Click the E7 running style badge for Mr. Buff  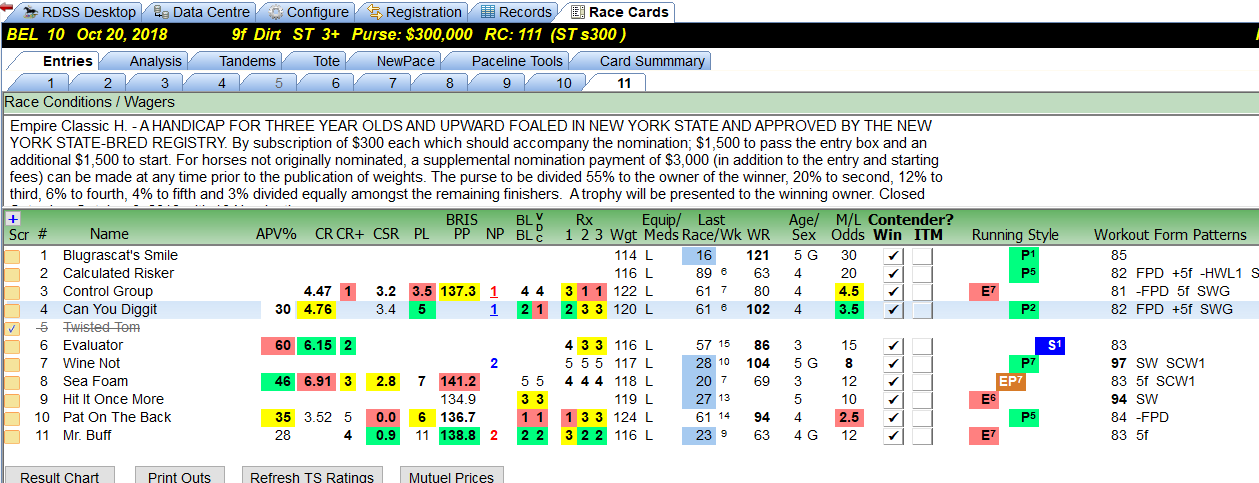click(984, 435)
